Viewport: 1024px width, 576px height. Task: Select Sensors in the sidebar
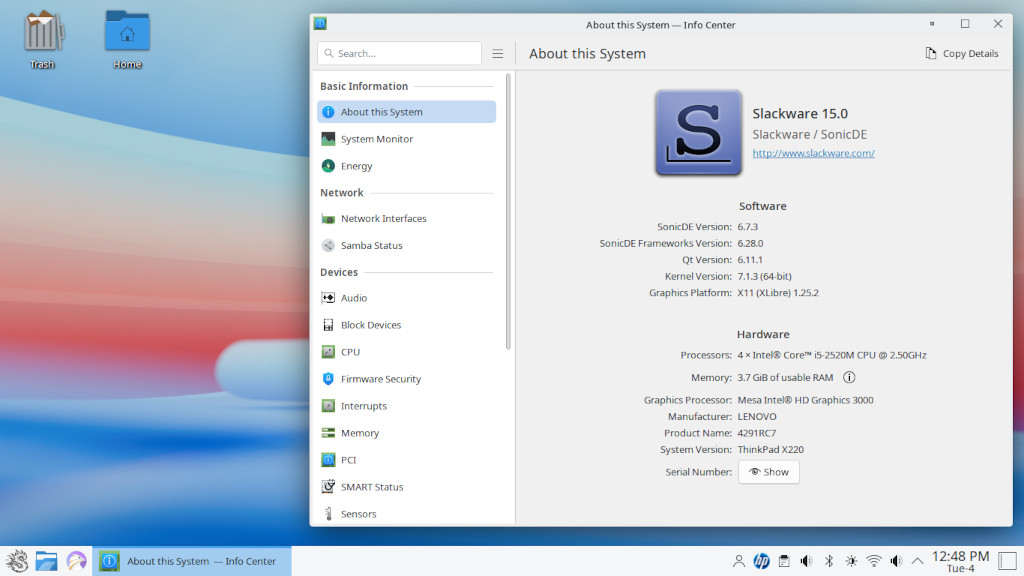tap(406, 514)
